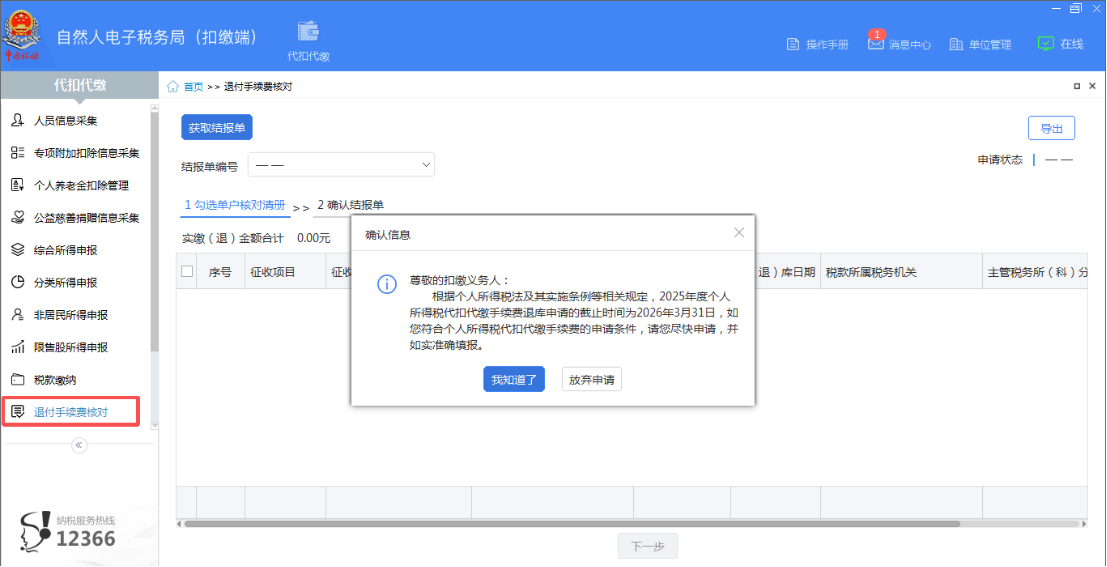Open 单位管理 unit management

980,44
